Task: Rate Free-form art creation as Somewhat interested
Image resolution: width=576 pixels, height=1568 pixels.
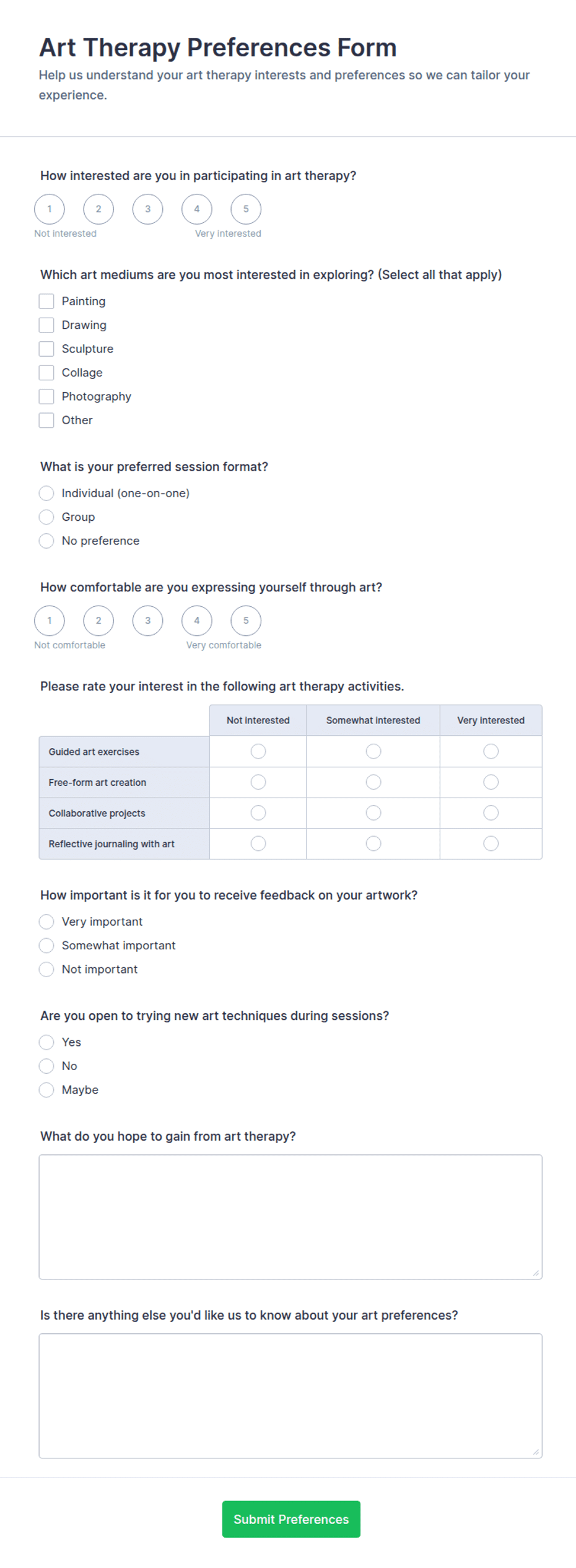Action: click(373, 782)
